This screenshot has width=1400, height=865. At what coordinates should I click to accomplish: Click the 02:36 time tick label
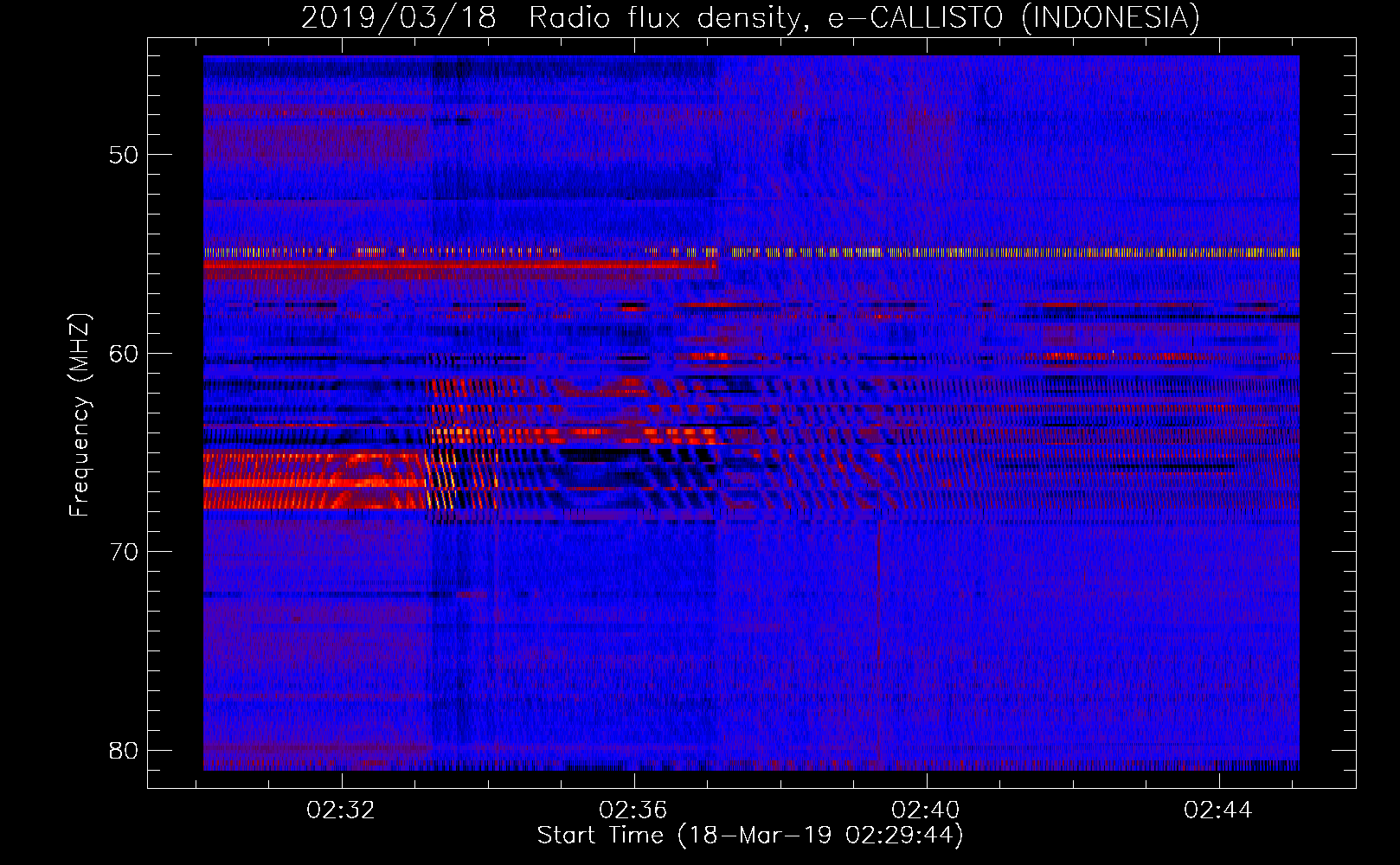click(633, 810)
